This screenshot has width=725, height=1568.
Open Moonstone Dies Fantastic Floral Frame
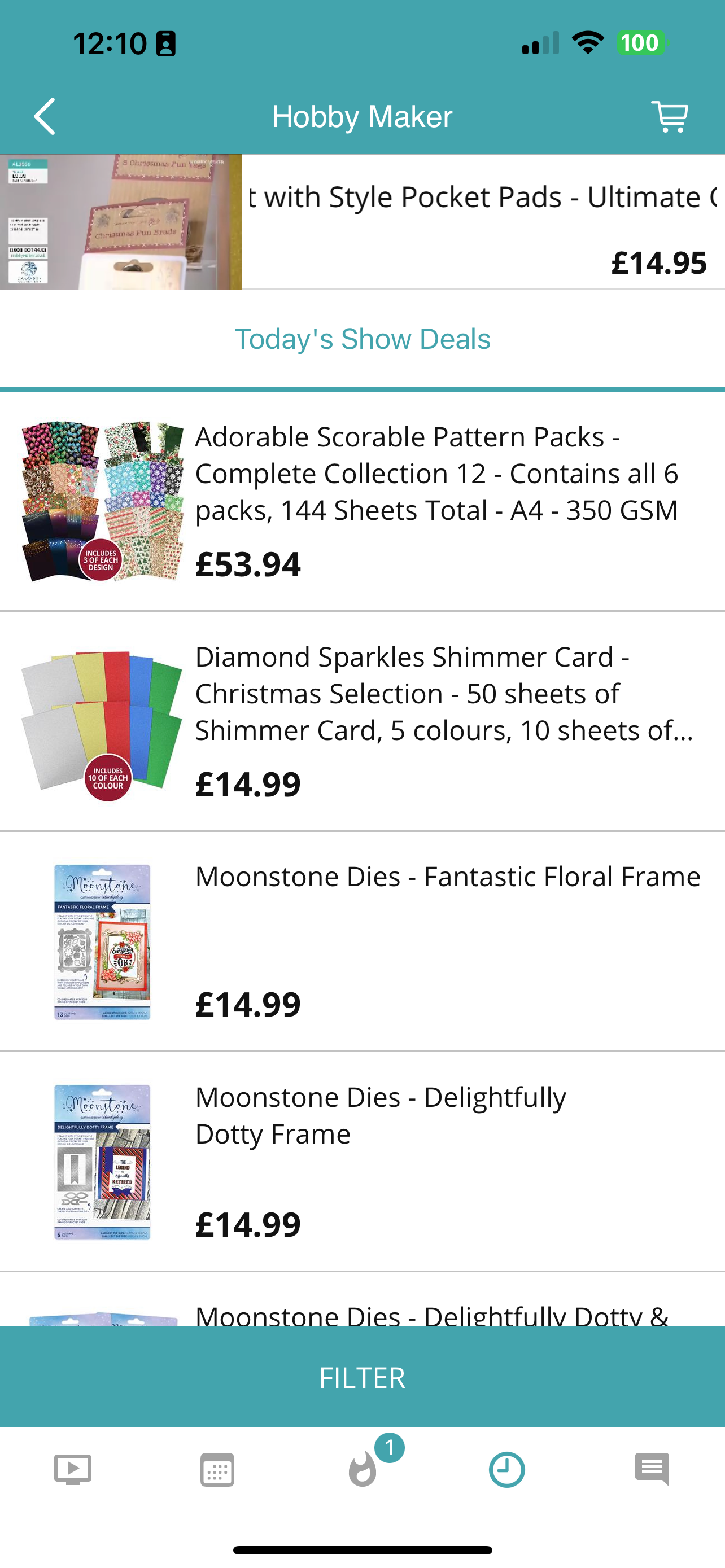363,941
